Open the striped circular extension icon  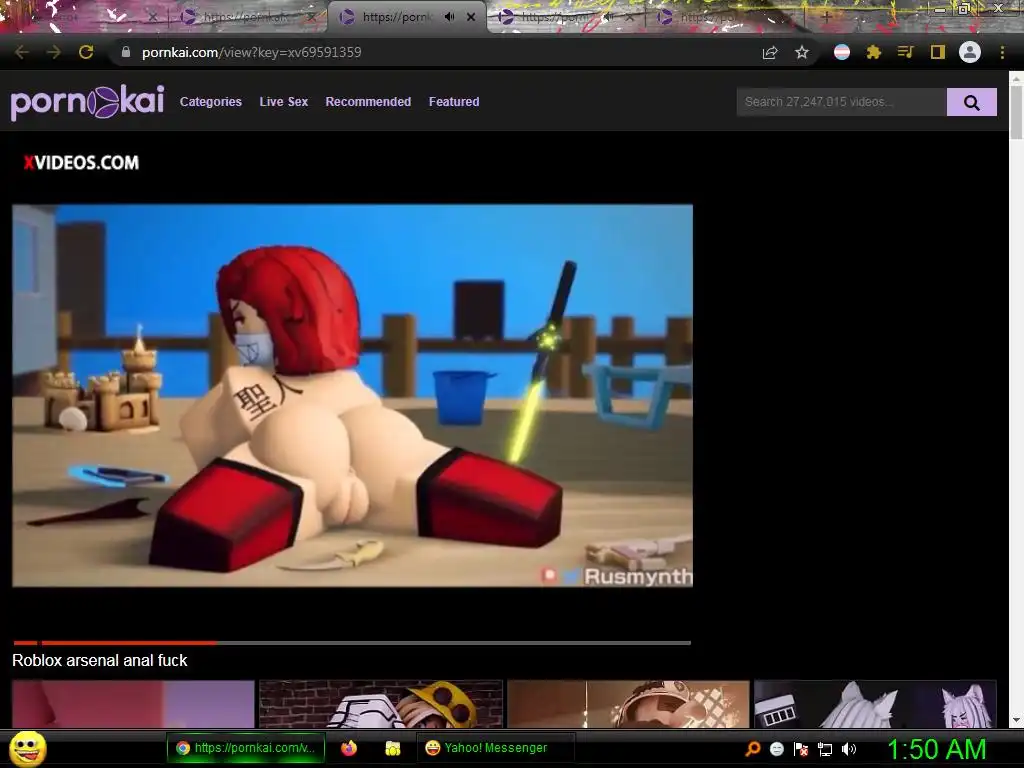click(x=842, y=52)
